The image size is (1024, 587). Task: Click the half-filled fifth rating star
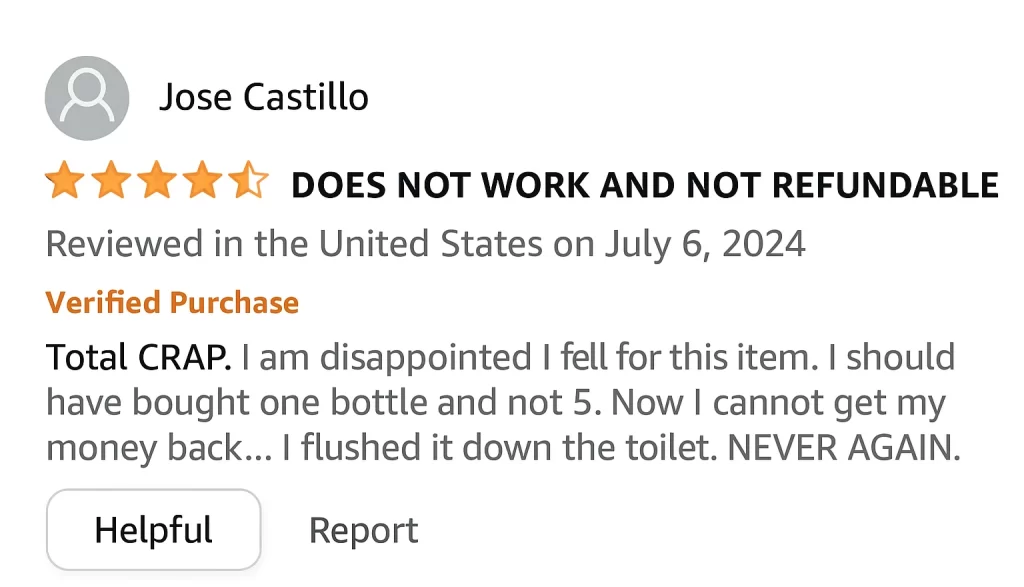pyautogui.click(x=247, y=183)
